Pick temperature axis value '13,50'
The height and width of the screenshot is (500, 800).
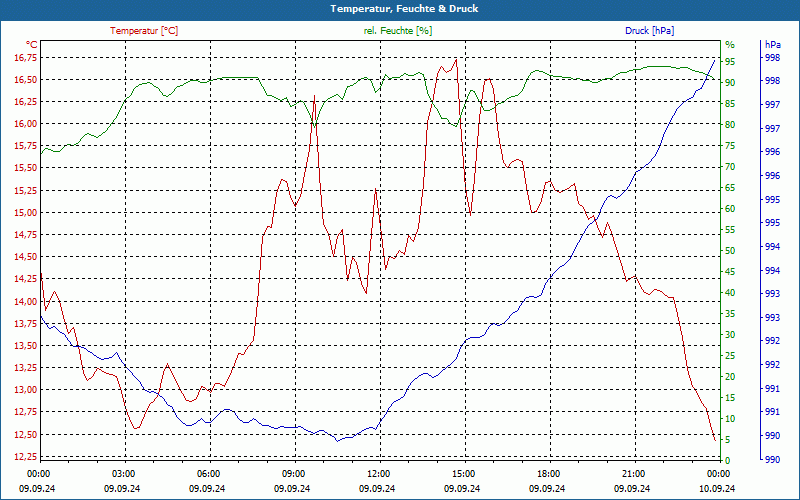click(26, 345)
